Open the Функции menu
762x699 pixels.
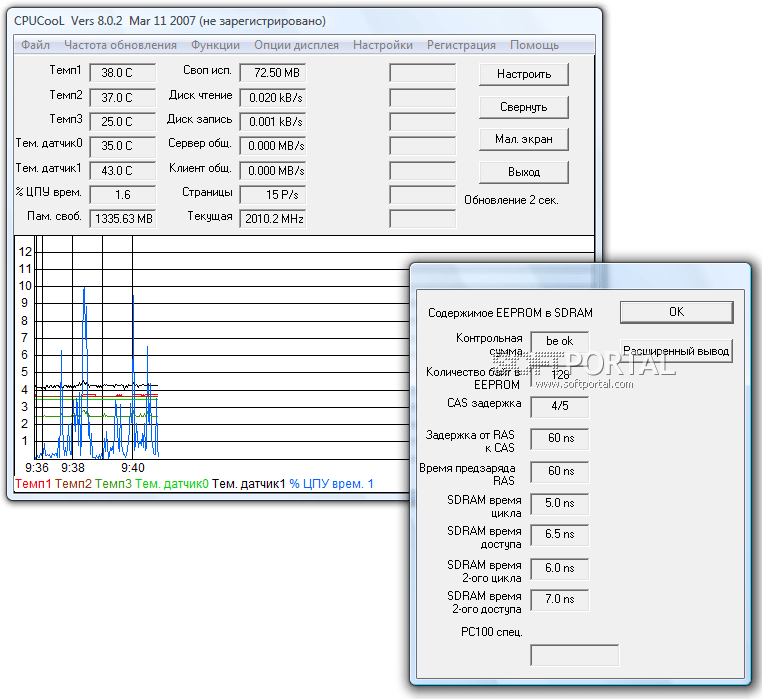tap(215, 45)
